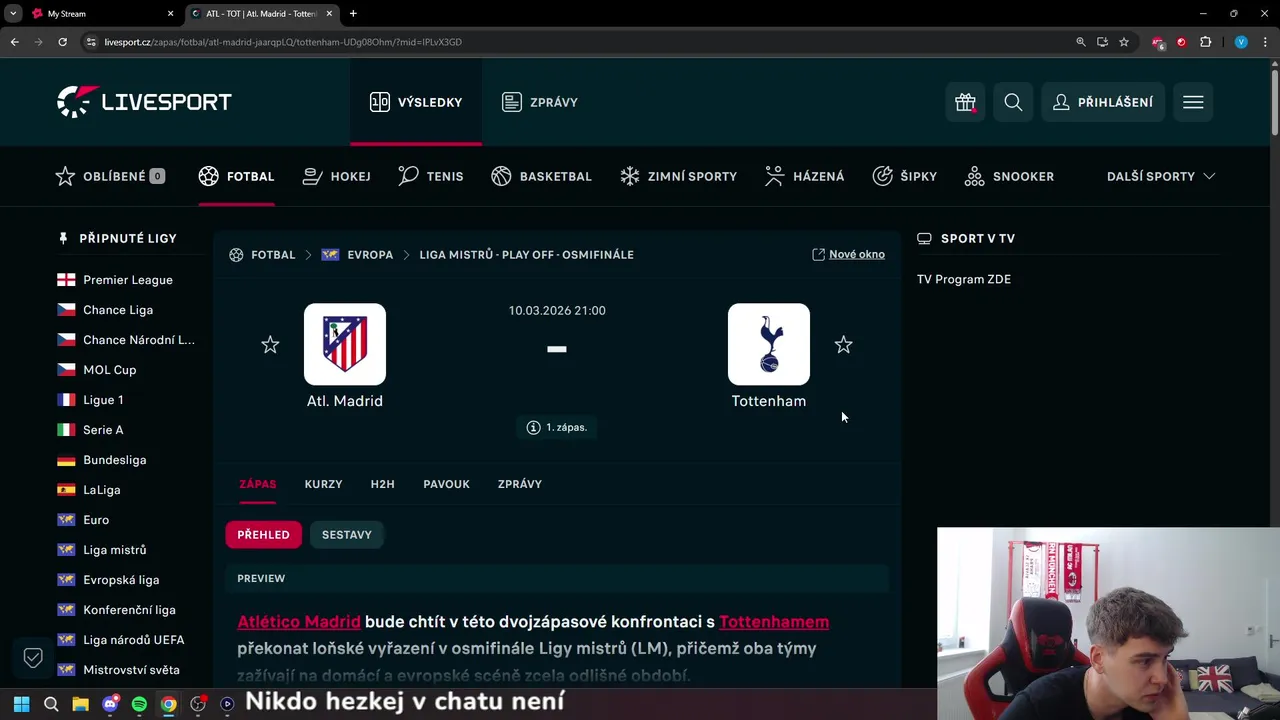Select the Přehled pill
The width and height of the screenshot is (1280, 720).
pos(263,535)
